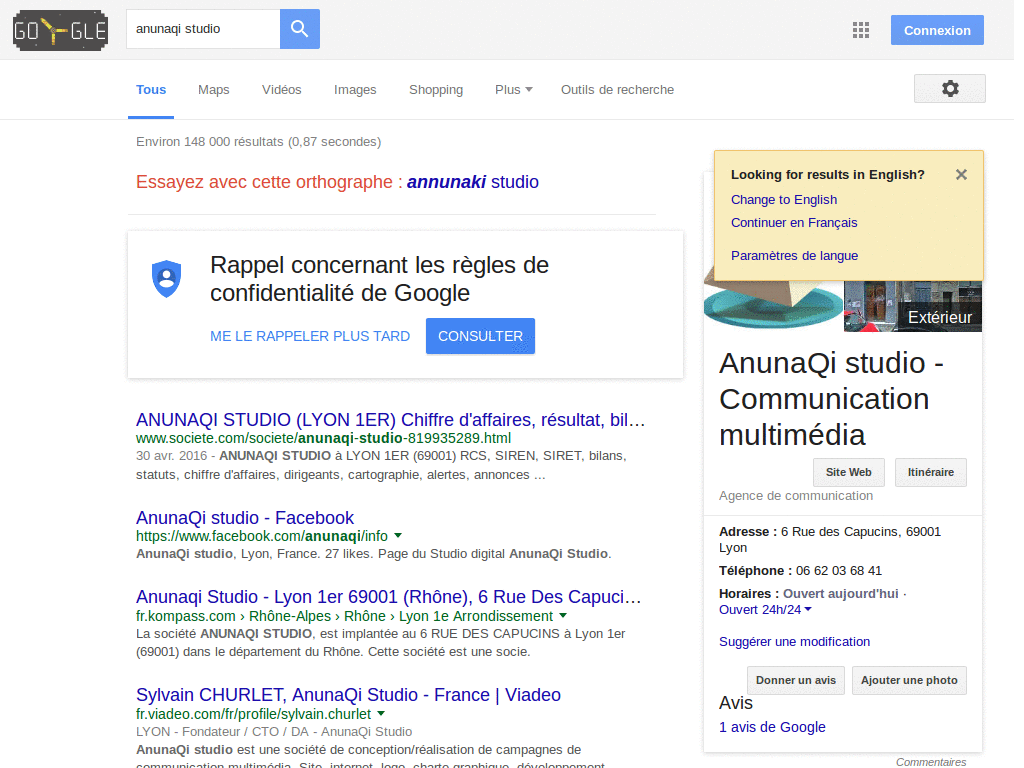The width and height of the screenshot is (1024, 768).
Task: Expand the Plus dropdown menu
Action: click(x=513, y=89)
